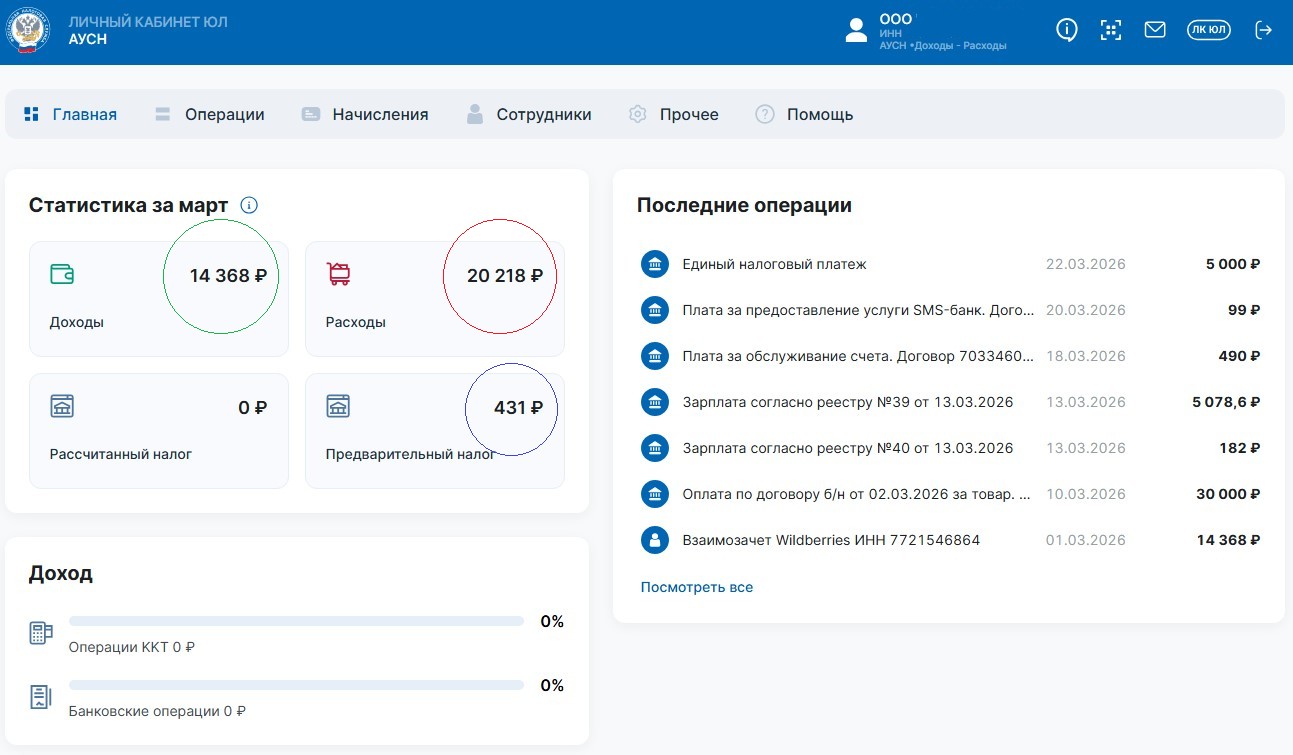Open Оплата по договору б/н operation
The width and height of the screenshot is (1293, 755).
point(950,494)
